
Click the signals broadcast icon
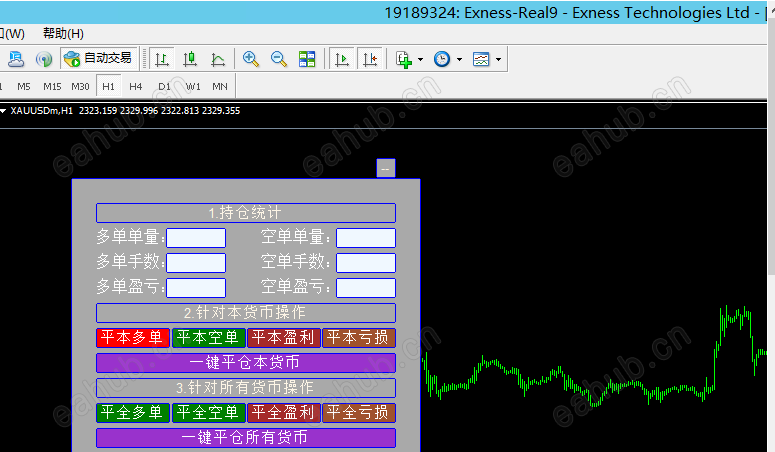tap(44, 59)
